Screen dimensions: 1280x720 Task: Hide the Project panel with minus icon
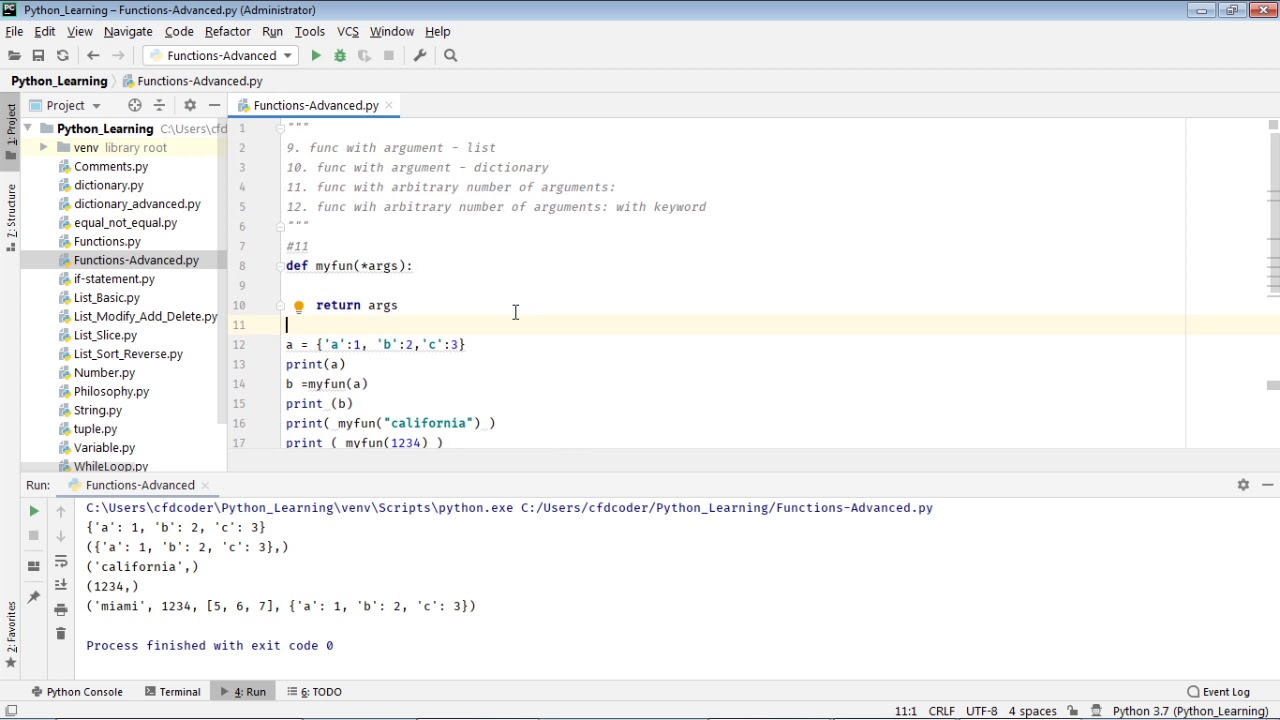tap(214, 105)
